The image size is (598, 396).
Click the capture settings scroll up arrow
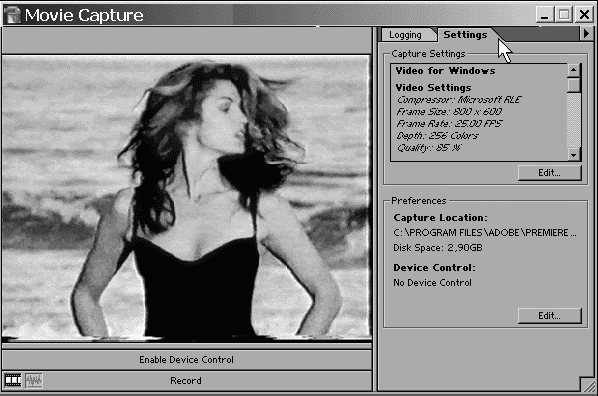click(573, 70)
